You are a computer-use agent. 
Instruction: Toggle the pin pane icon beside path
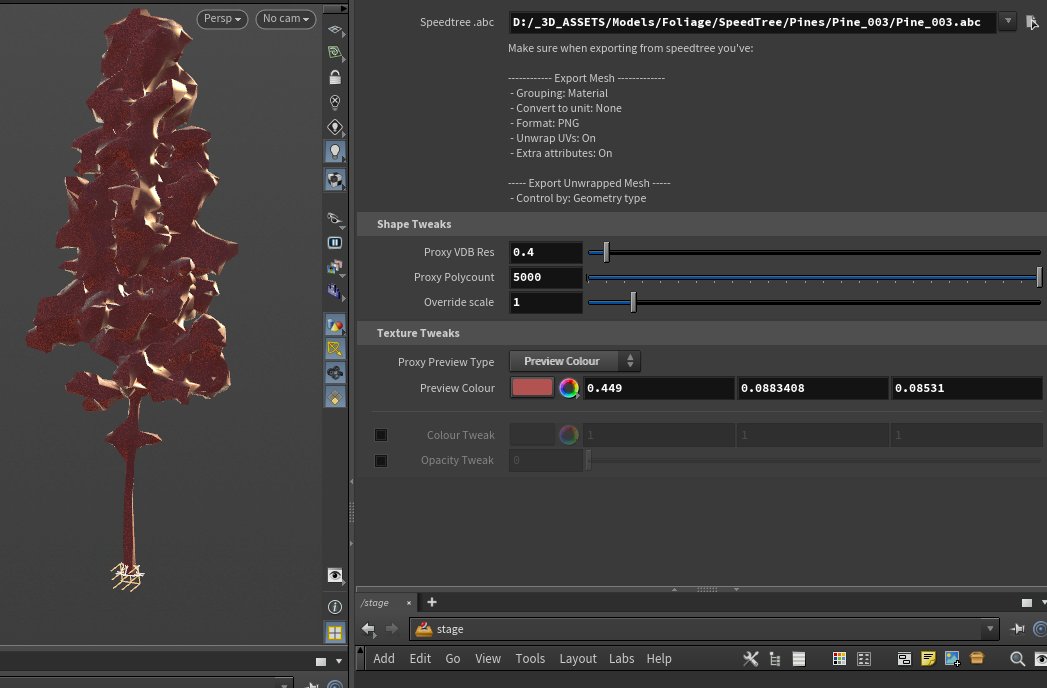(1017, 629)
